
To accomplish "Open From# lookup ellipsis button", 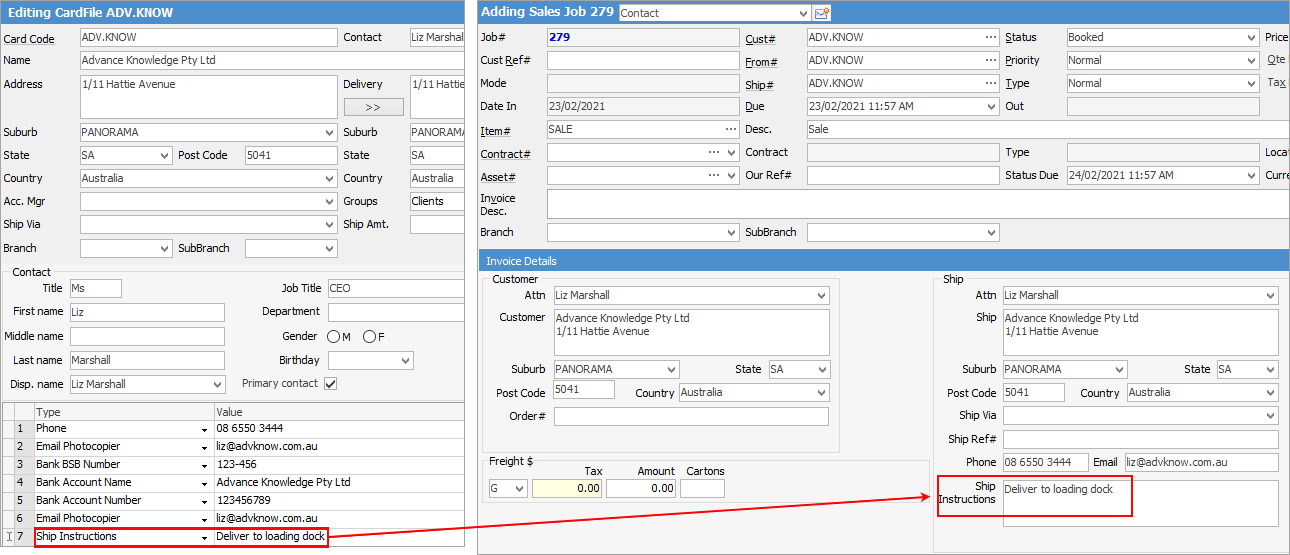I will click(990, 60).
